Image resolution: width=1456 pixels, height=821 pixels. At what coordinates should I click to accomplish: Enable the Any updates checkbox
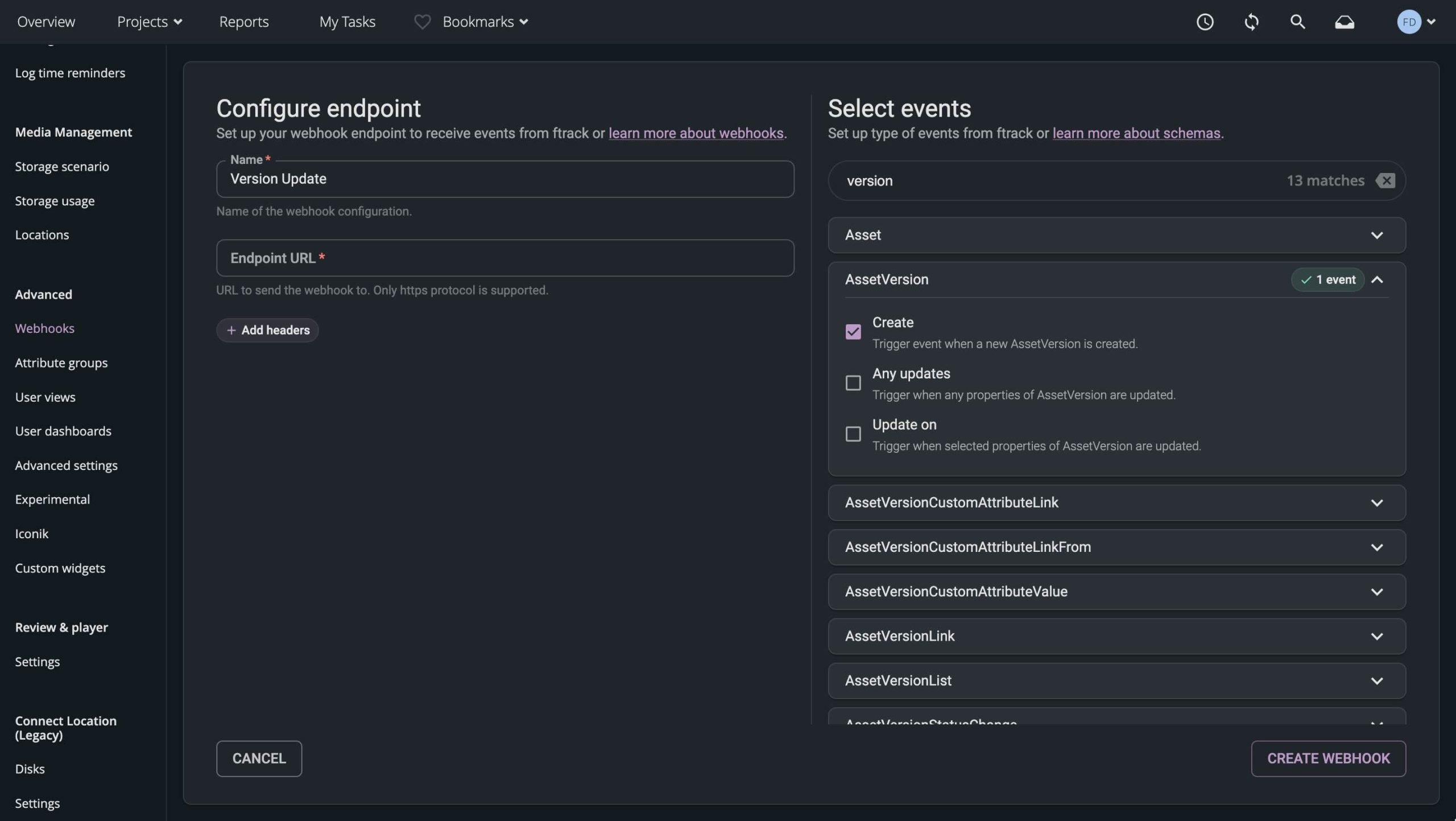click(x=853, y=383)
